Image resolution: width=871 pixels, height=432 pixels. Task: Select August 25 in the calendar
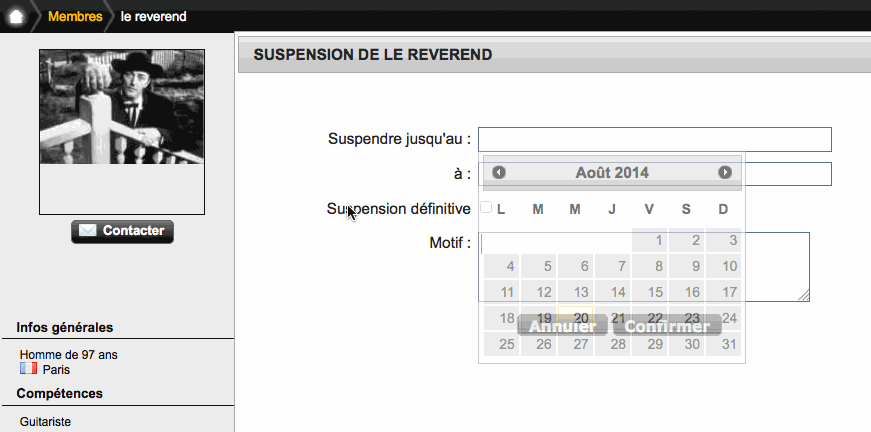(x=501, y=344)
